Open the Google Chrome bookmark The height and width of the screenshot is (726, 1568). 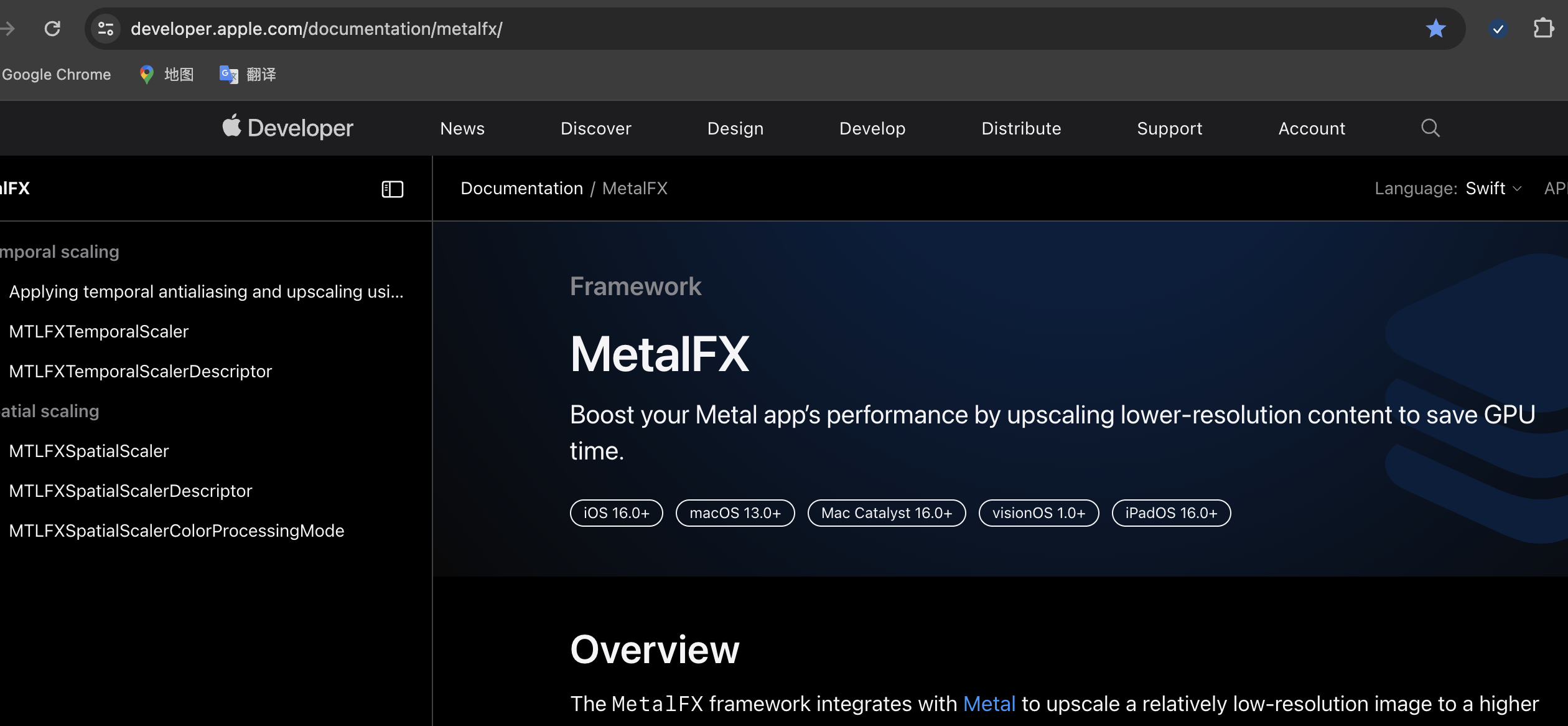(56, 75)
